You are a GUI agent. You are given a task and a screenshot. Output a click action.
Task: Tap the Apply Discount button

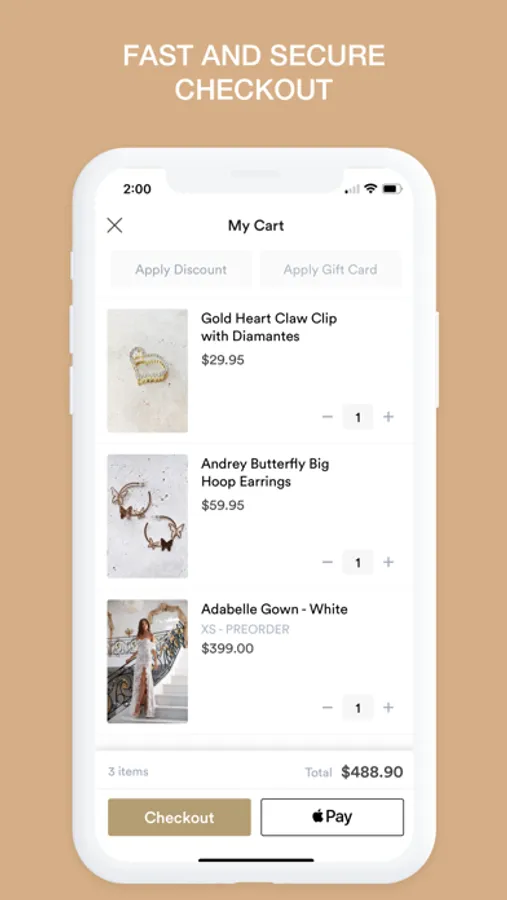181,269
